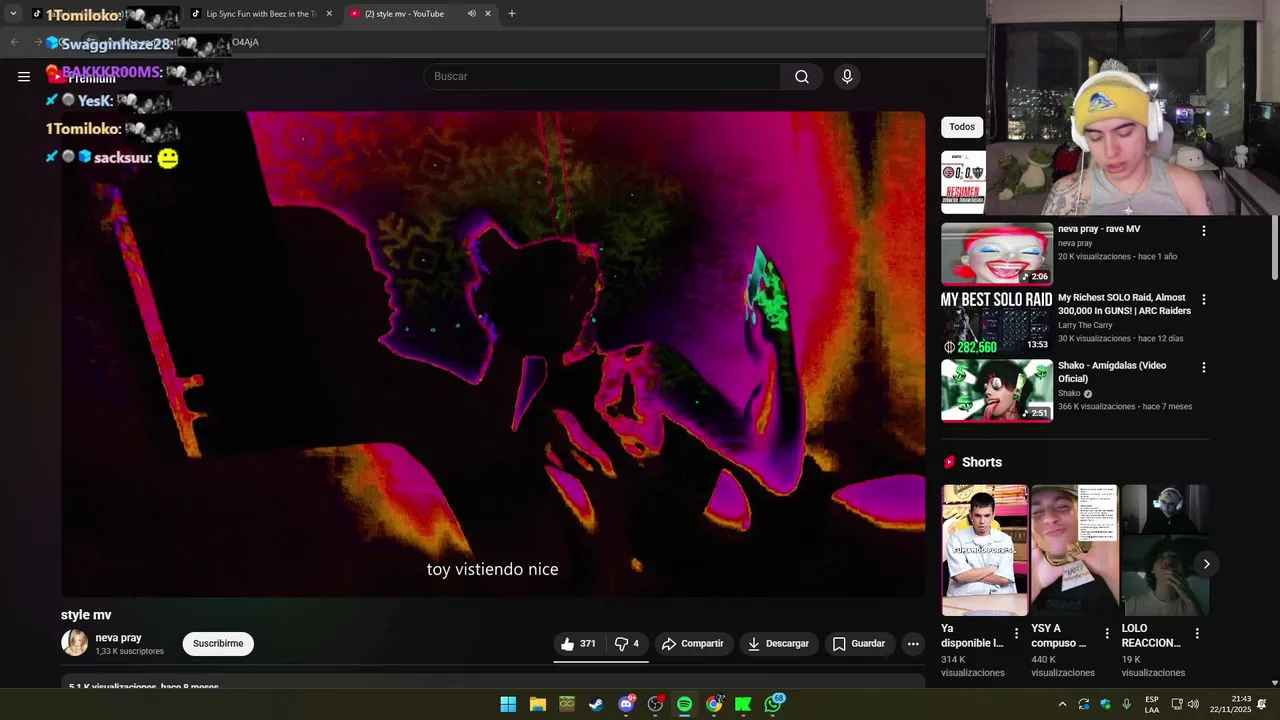
Task: Open the Compartir share dialog
Action: 693,644
